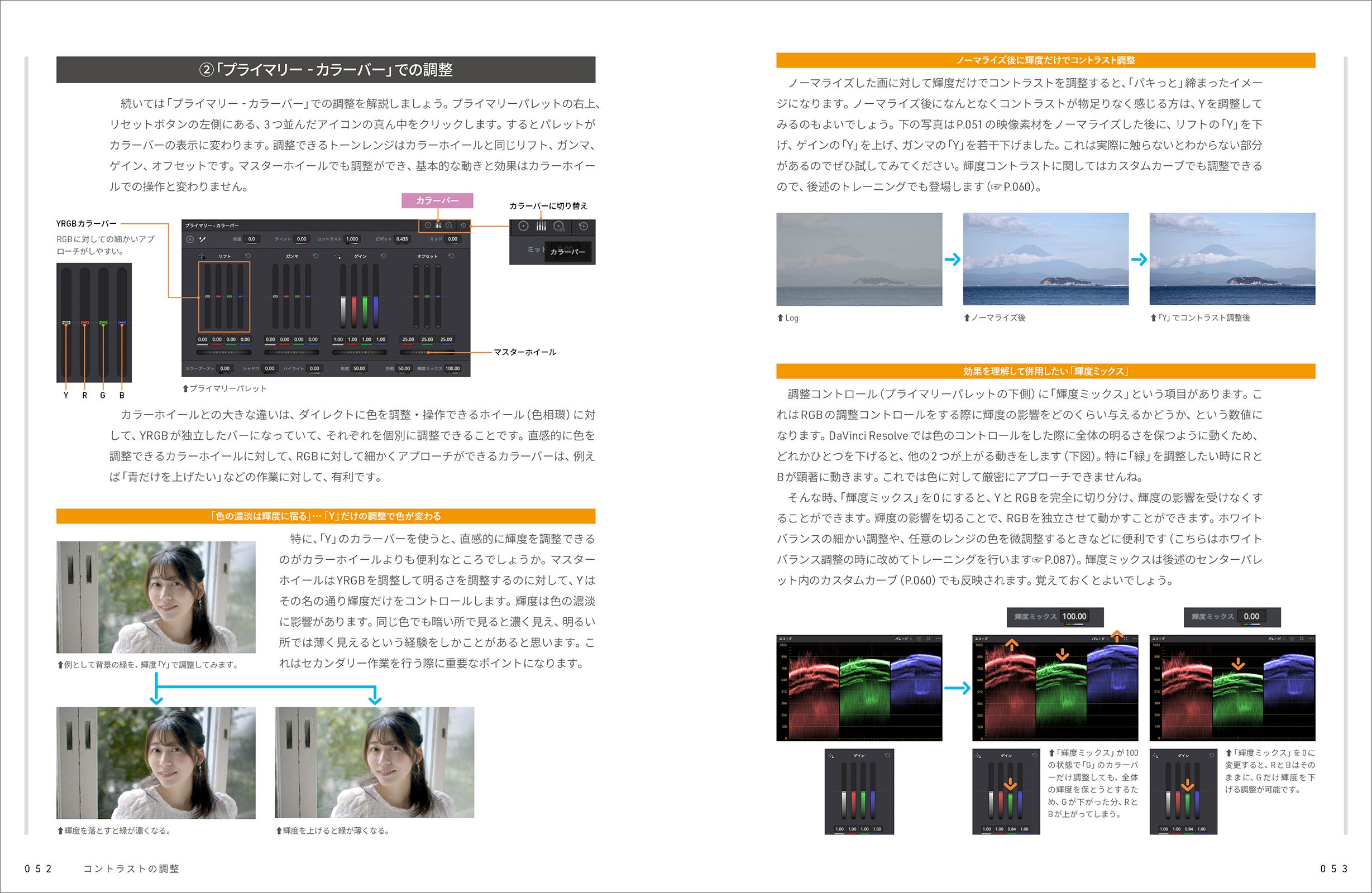This screenshot has width=1372, height=893.
Task: Open three-dot menu in leftmost スコープ header
Action: pyautogui.click(x=938, y=639)
